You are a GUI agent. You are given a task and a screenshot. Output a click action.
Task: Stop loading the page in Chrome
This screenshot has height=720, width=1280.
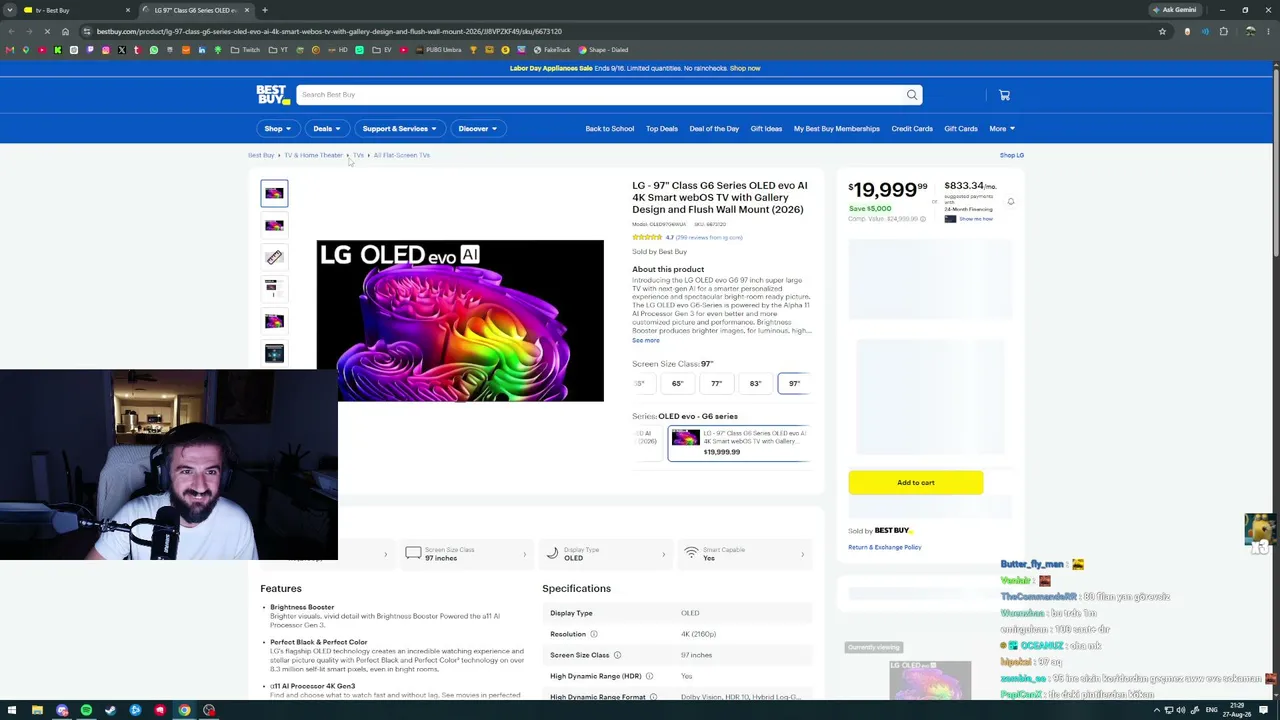click(47, 31)
